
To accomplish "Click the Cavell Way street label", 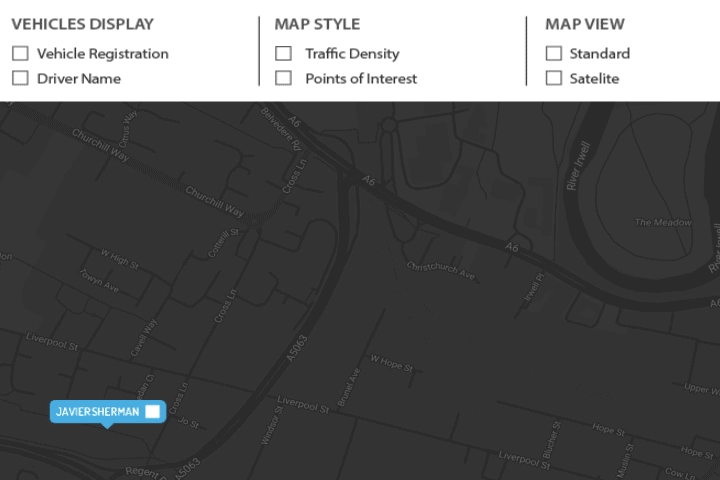I will point(145,338).
